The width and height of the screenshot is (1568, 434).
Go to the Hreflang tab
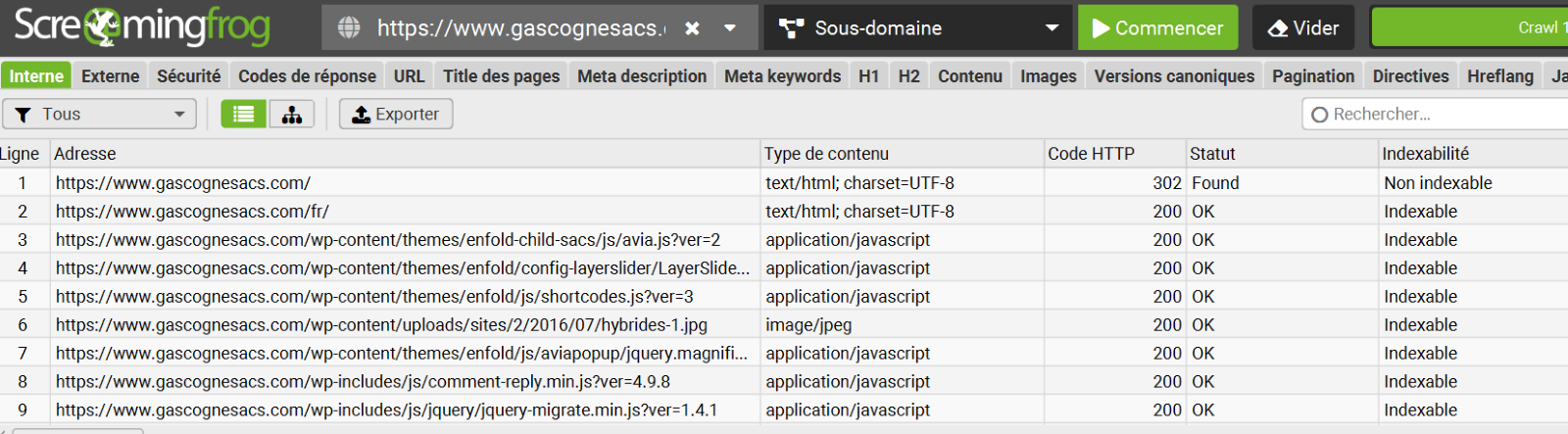tap(1499, 76)
